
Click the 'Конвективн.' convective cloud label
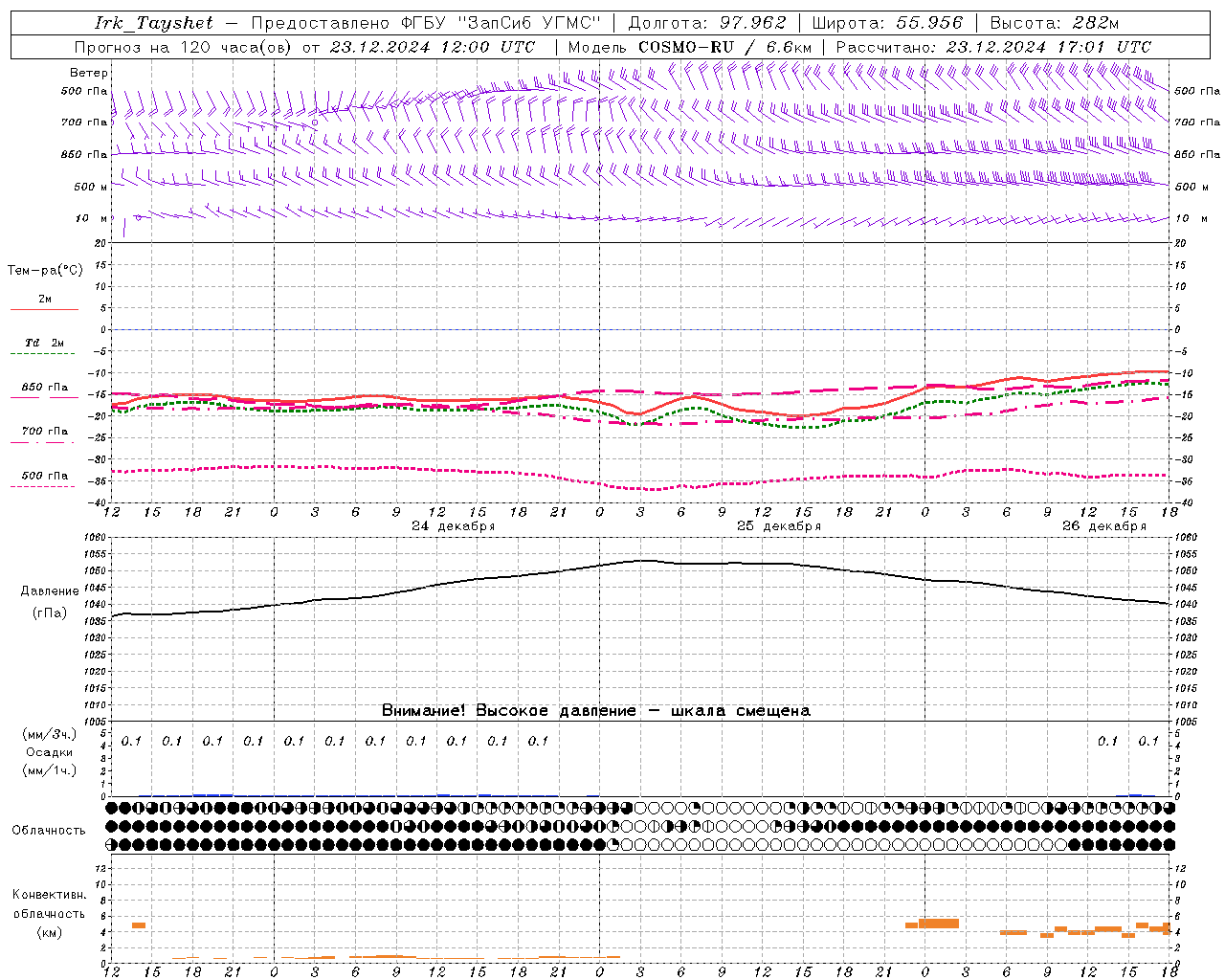point(50,895)
